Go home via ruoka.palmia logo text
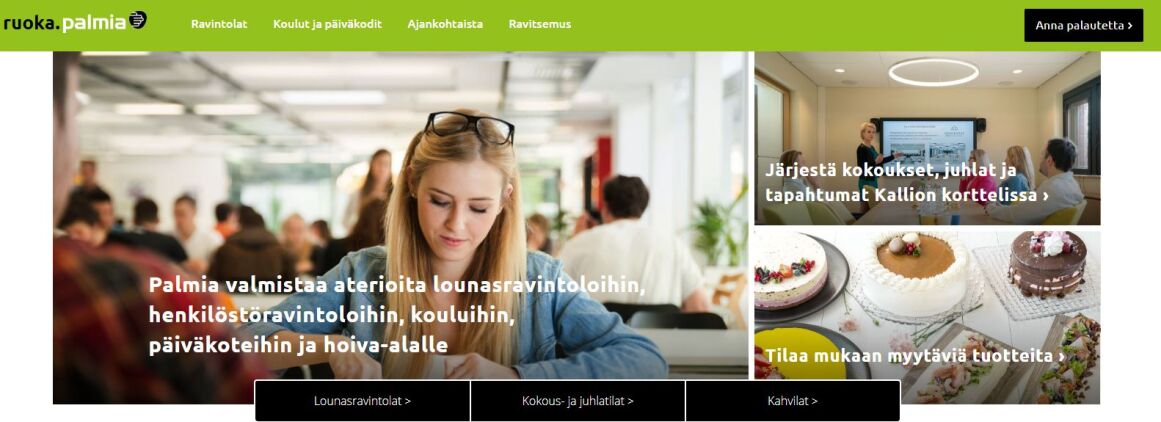Screen dimensions: 1161x422 coord(64,23)
